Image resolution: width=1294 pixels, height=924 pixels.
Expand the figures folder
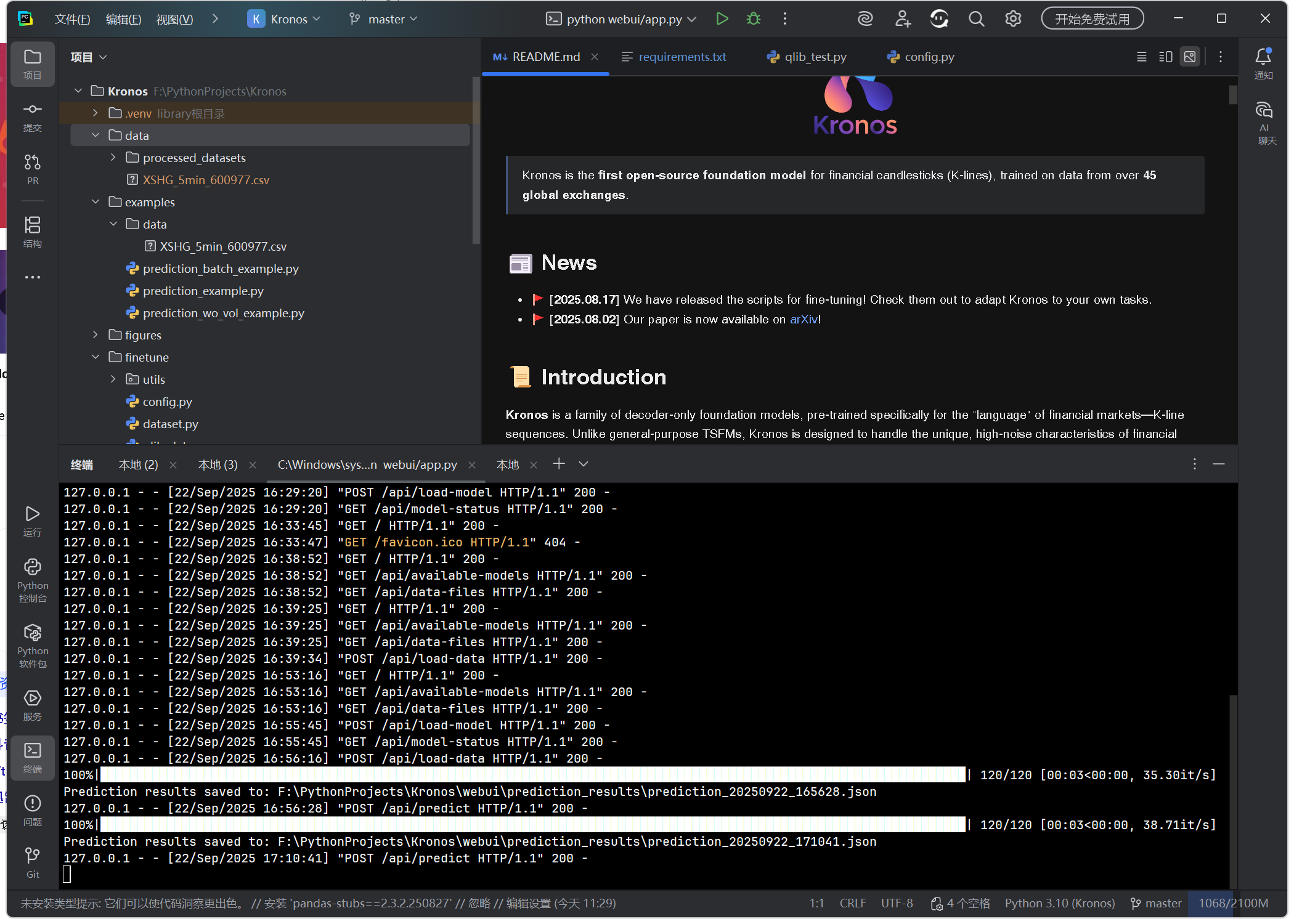pyautogui.click(x=95, y=335)
